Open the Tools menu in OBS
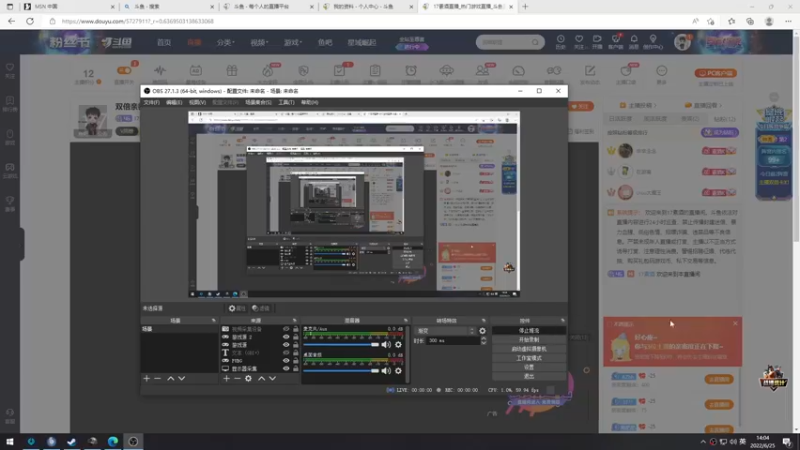Image resolution: width=800 pixels, height=450 pixels. 286,103
